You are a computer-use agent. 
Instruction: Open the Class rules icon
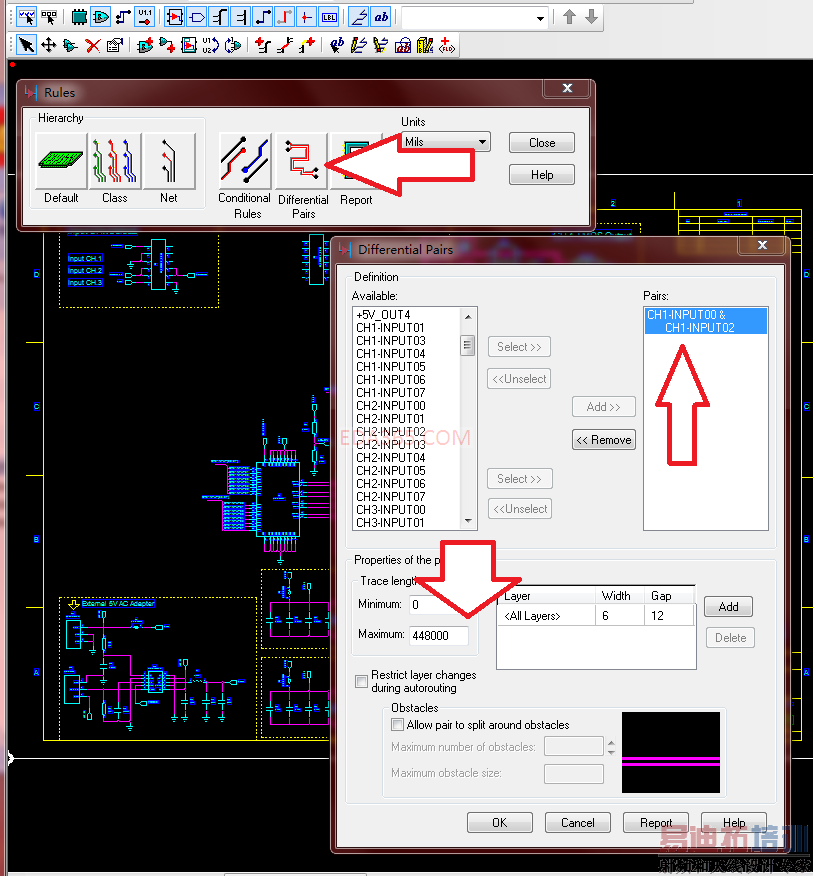[115, 161]
